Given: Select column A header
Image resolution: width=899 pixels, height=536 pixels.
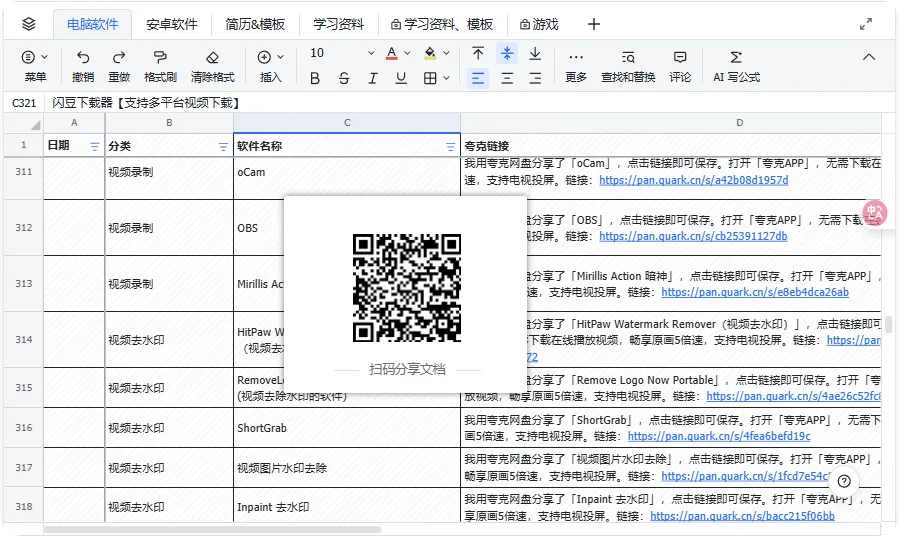Looking at the screenshot, I should (x=74, y=123).
